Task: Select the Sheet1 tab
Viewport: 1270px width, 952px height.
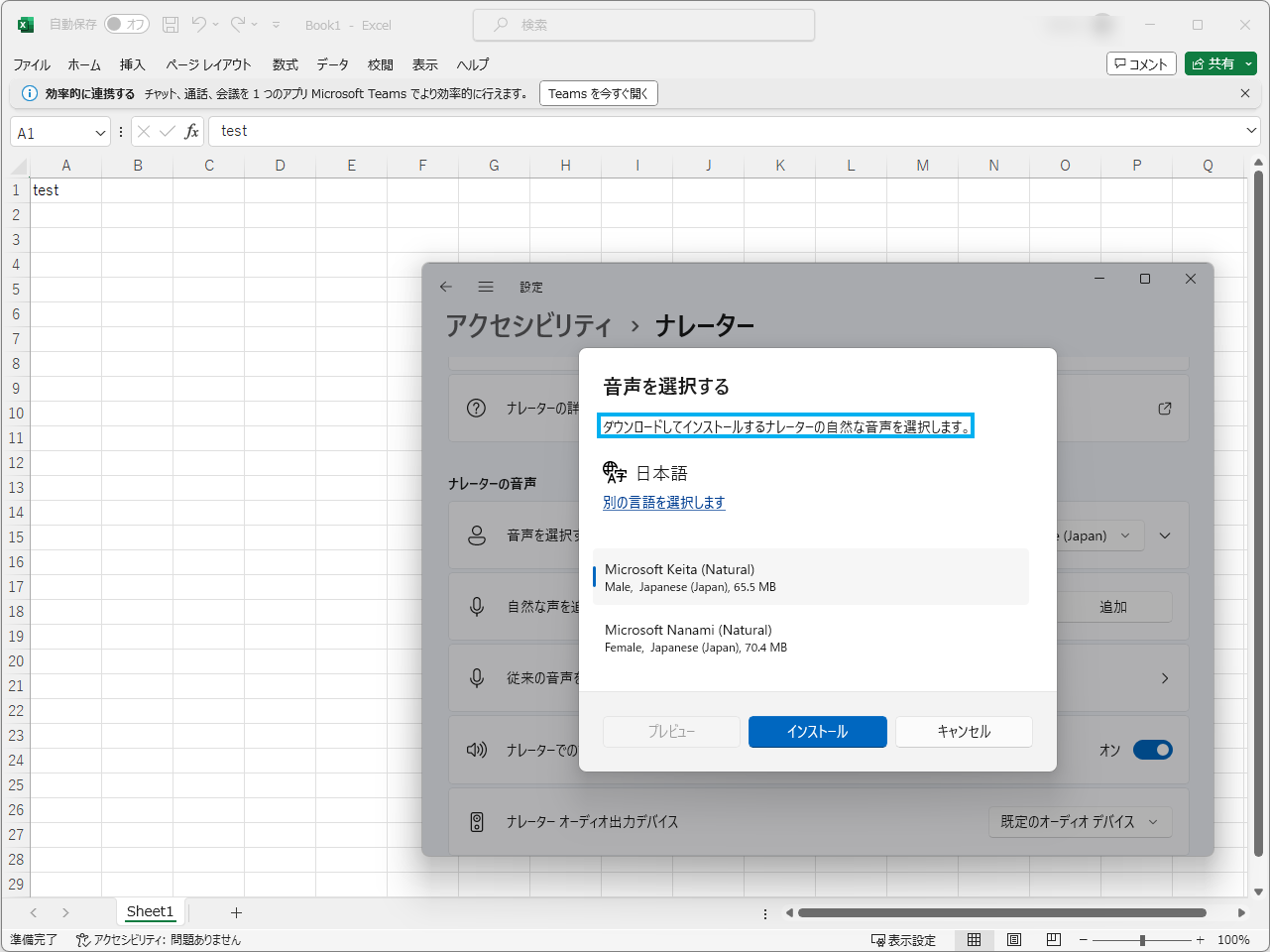Action: pyautogui.click(x=149, y=911)
